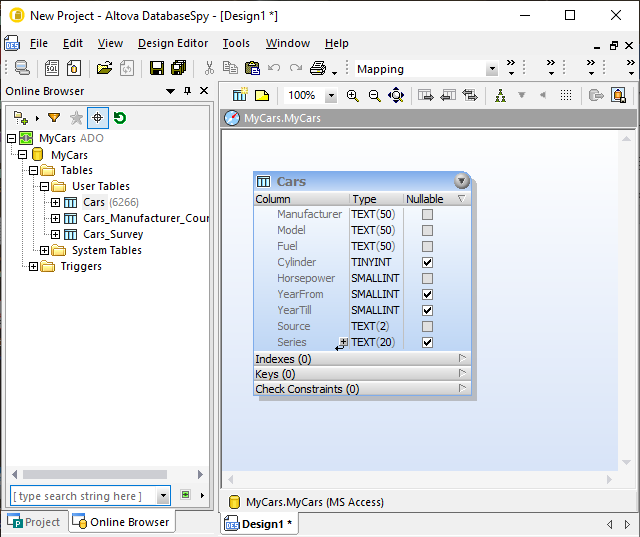
Task: Uncheck the Nullable checkbox for Series
Action: pos(428,342)
